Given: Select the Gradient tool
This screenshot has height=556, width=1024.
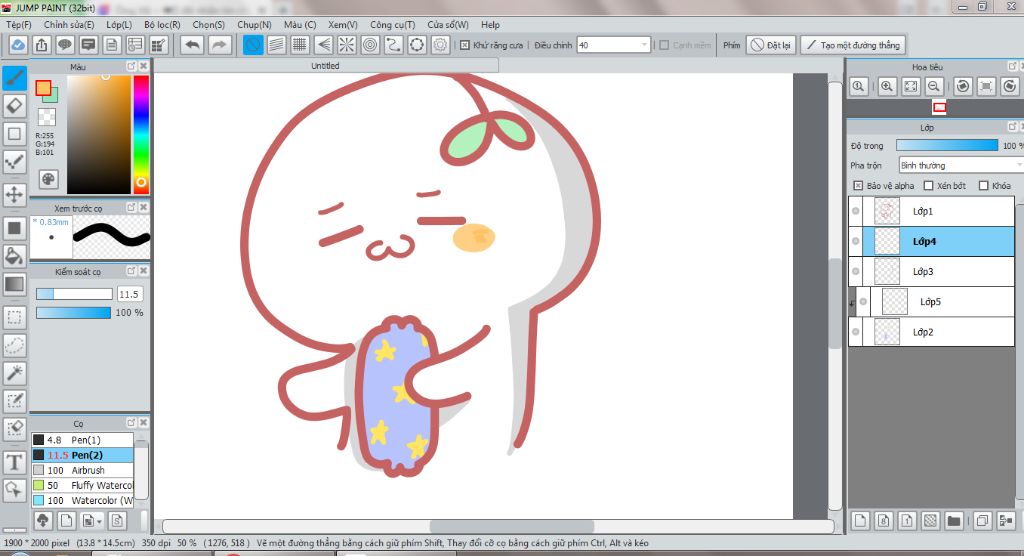Looking at the screenshot, I should pos(14,284).
